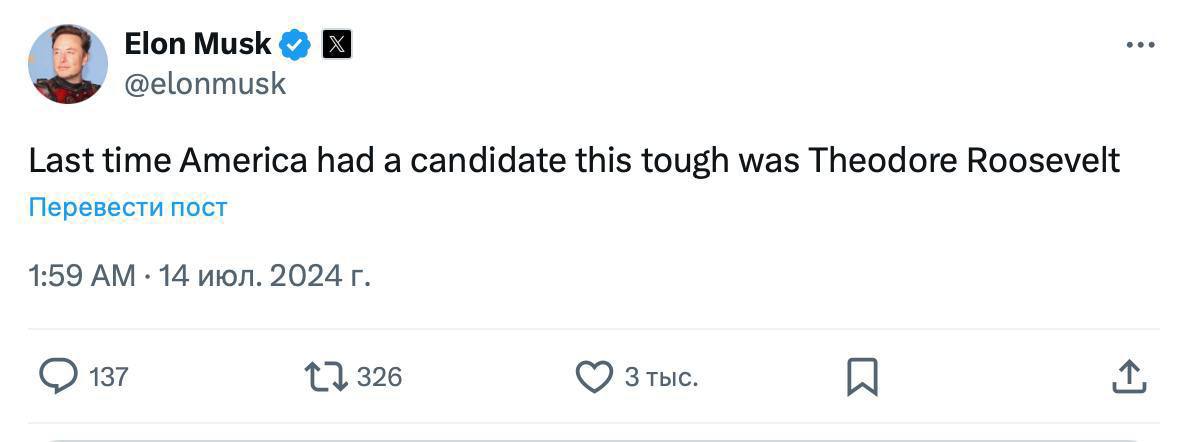Viewport: 1186px width, 442px height.
Task: Click the repost arrows icon
Action: [326, 377]
